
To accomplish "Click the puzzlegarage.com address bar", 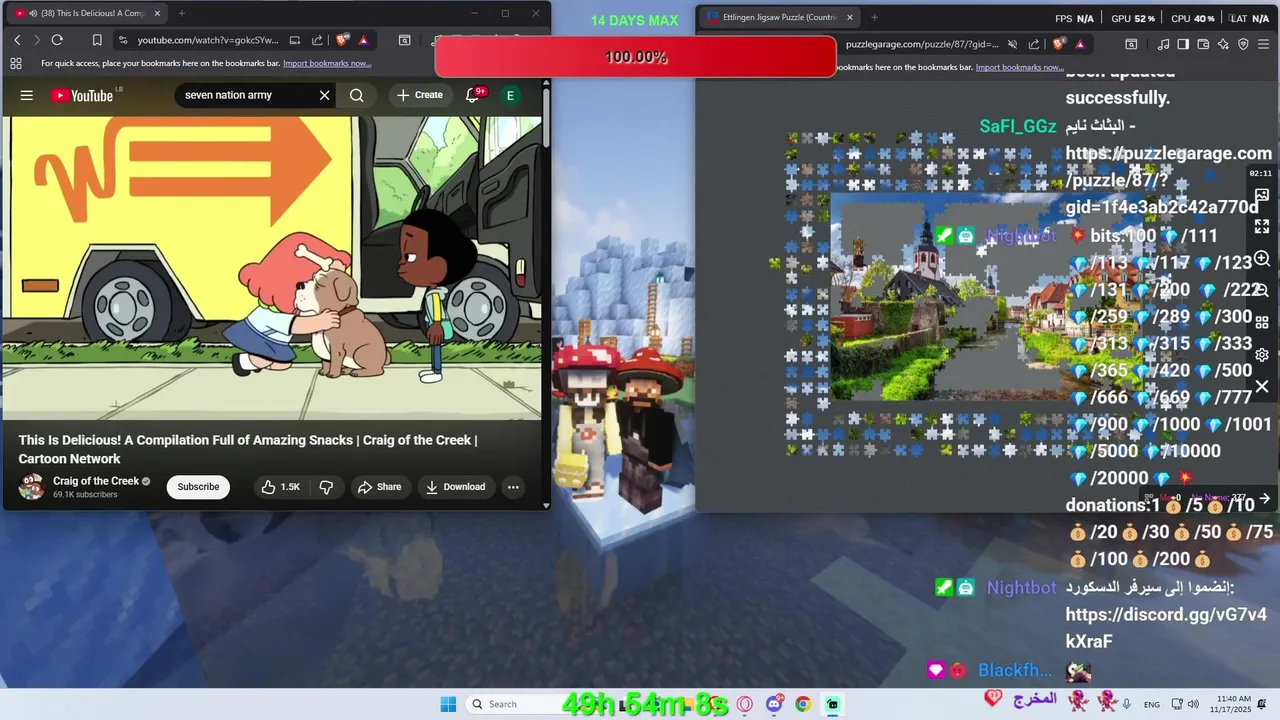I will tap(922, 44).
